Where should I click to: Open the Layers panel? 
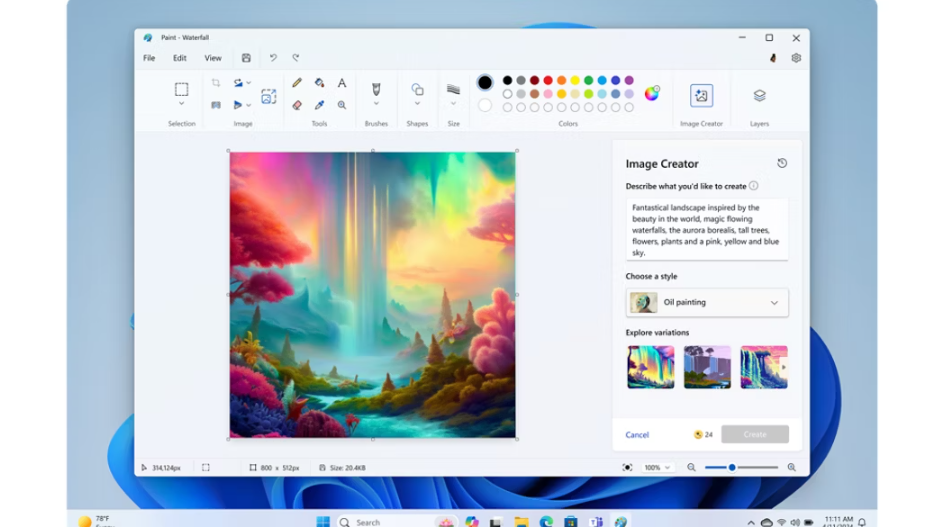759,96
